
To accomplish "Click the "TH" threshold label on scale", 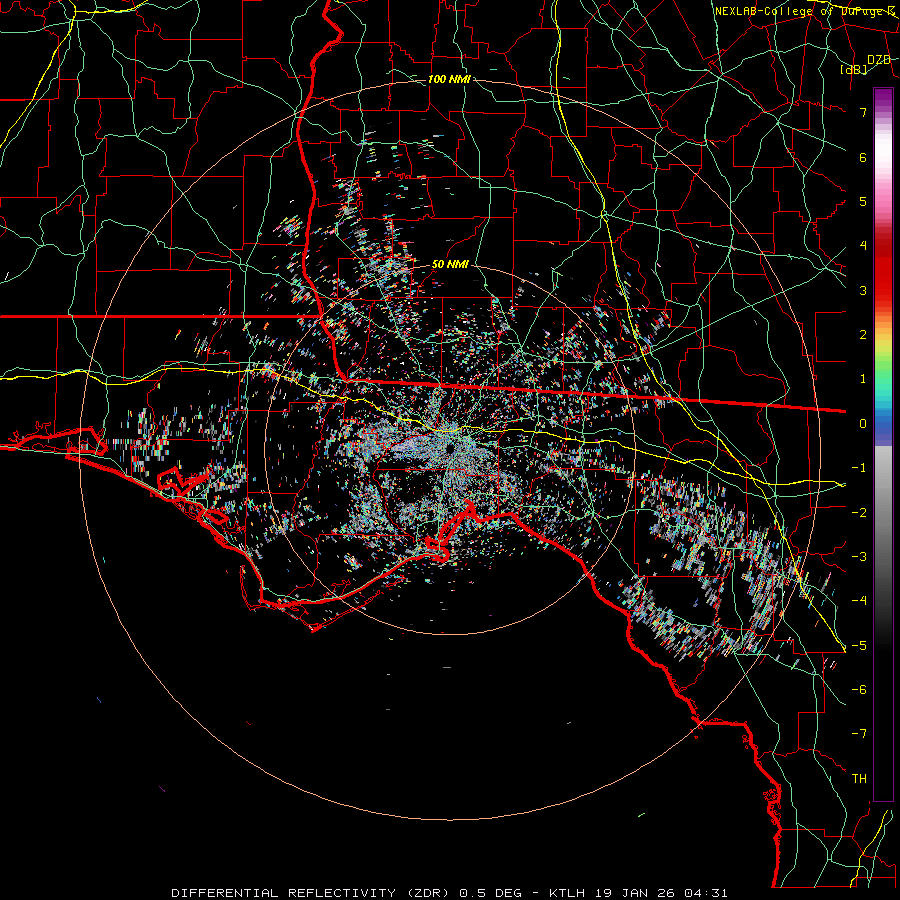I will pos(859,779).
